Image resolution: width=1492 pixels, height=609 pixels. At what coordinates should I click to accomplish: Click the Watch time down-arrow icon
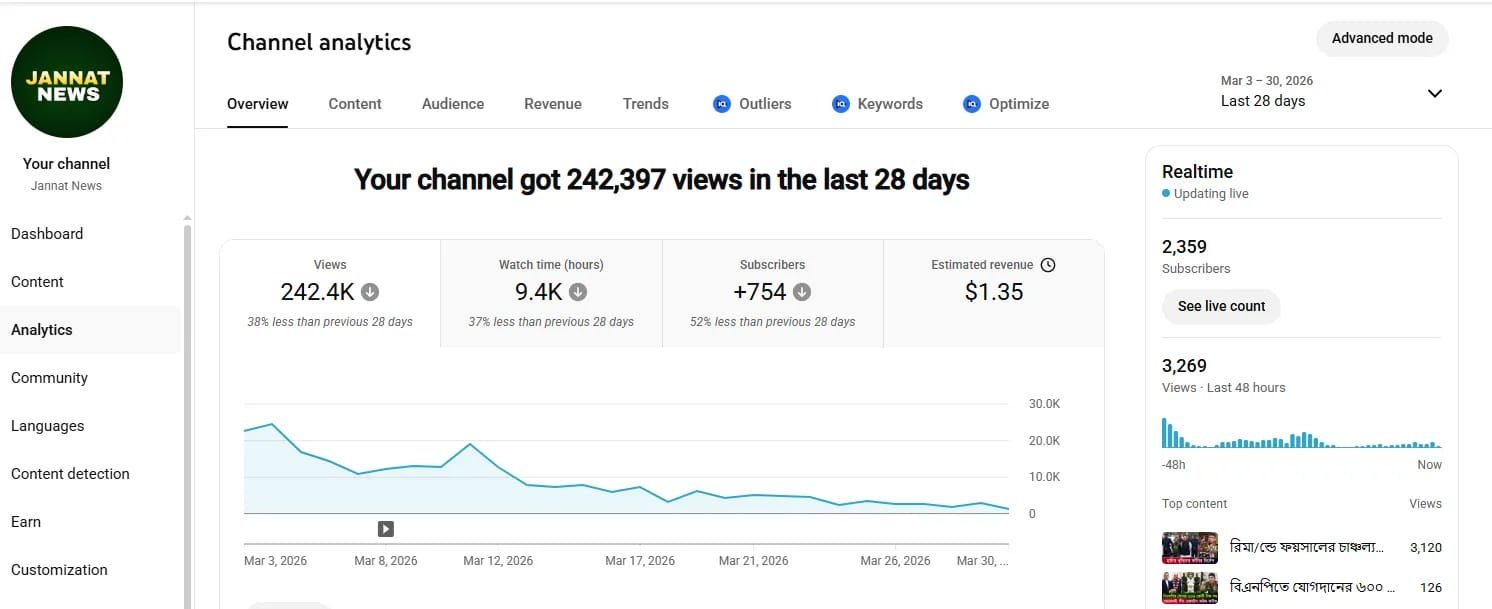click(578, 292)
